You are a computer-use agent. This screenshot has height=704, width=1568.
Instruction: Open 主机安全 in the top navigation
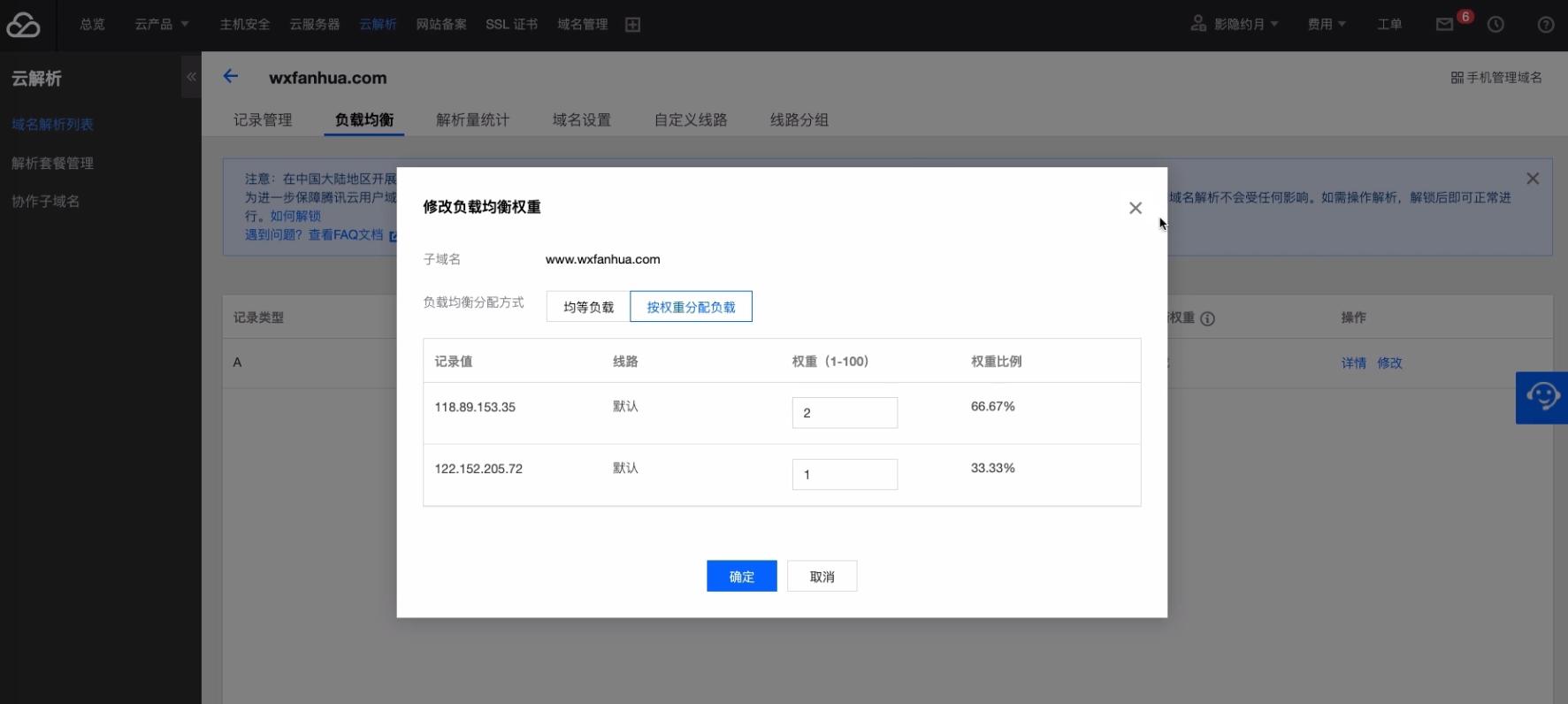[x=245, y=24]
